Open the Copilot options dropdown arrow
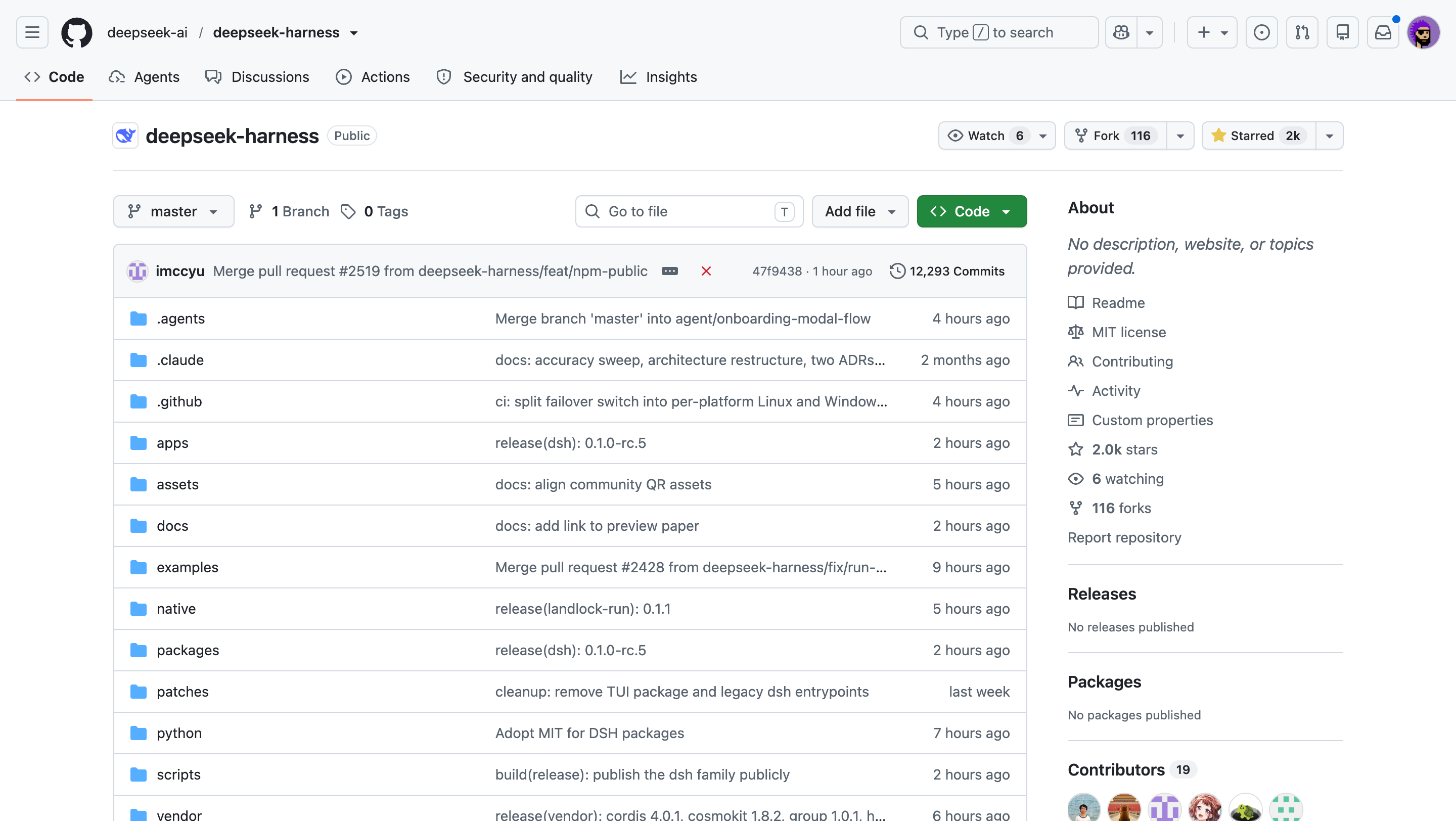The image size is (1456, 821). pos(1150,32)
